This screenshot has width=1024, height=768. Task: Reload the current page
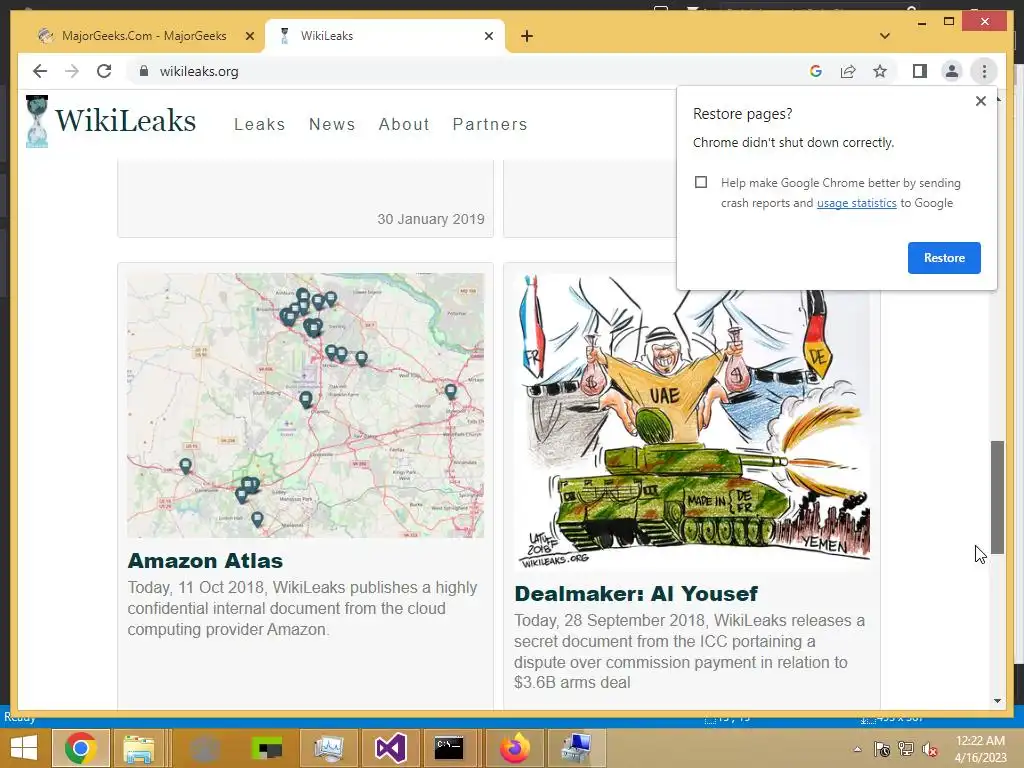(104, 71)
